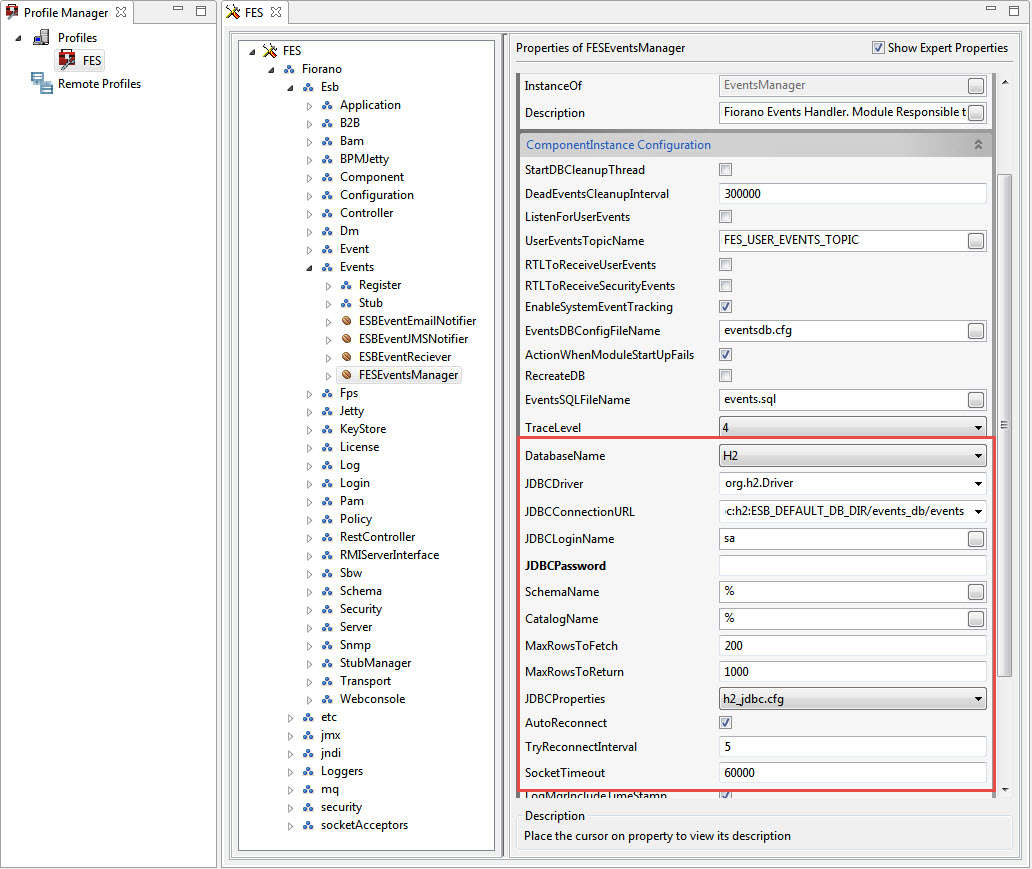
Task: Expand the Jetty tree node
Action: tap(309, 412)
